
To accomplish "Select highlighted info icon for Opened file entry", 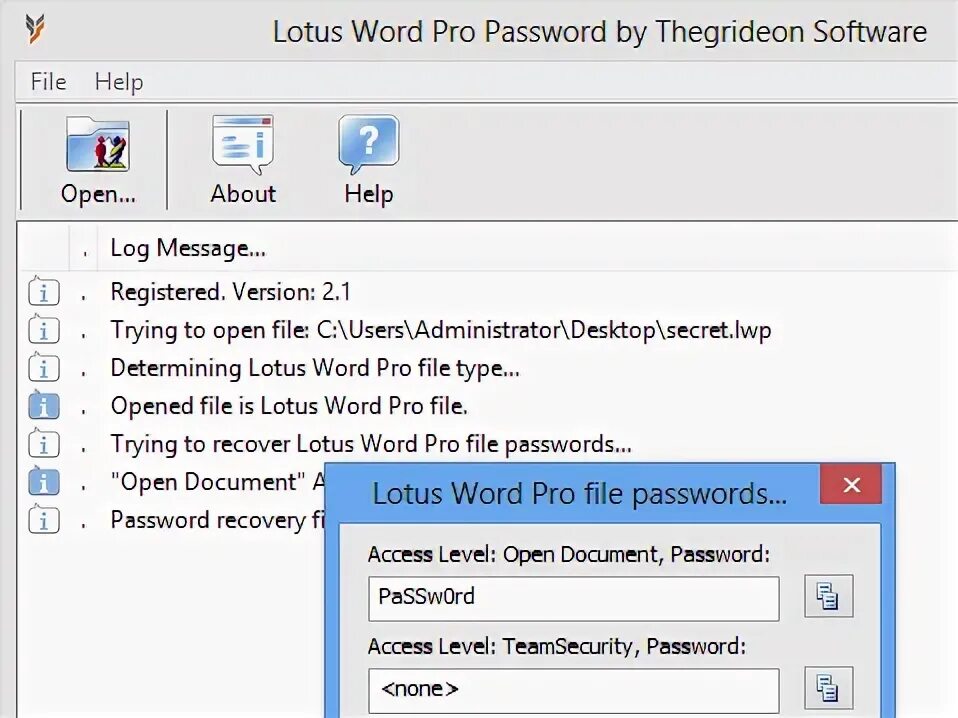I will [x=43, y=405].
